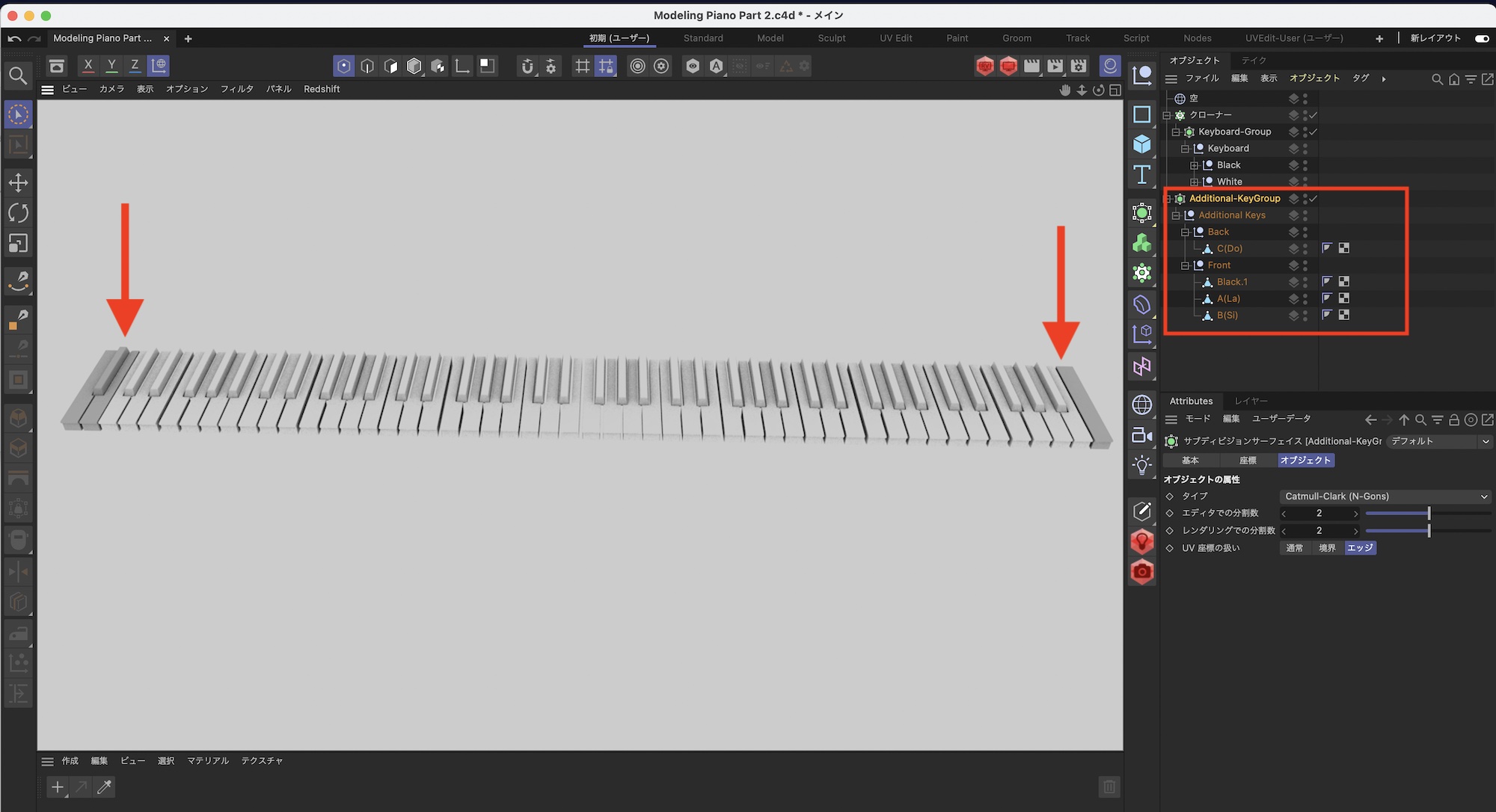Toggle X axis lock
Viewport: 1496px width, 812px height.
88,66
